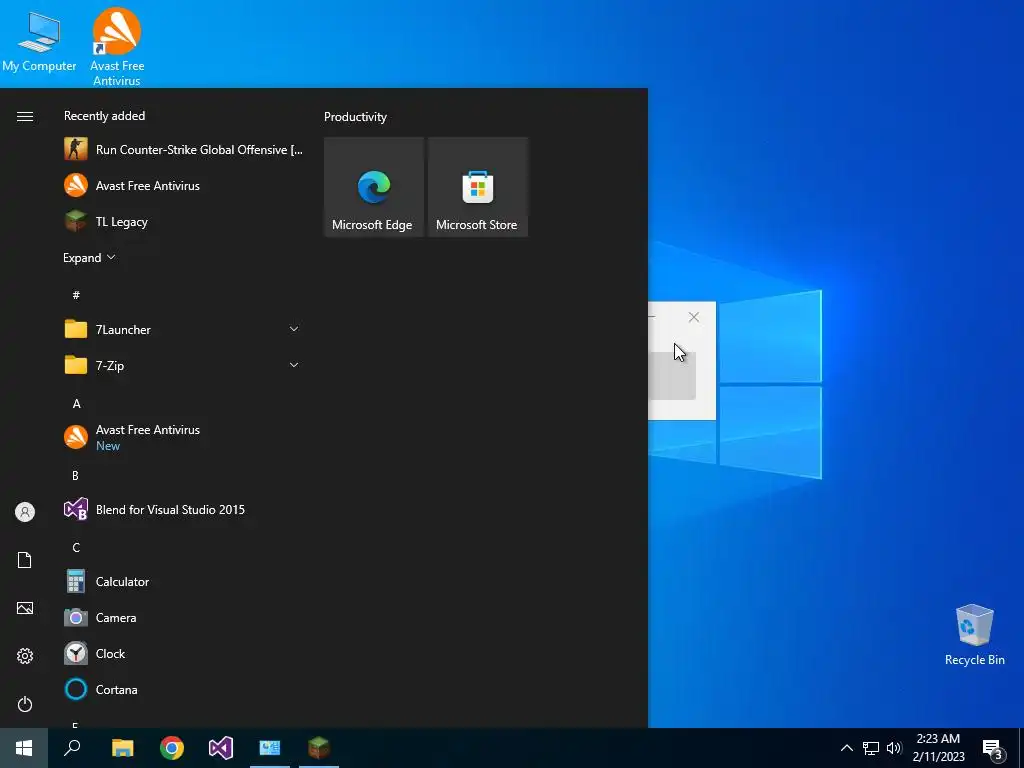1024x768 pixels.
Task: Click the Power button in Start
Action: 25,704
